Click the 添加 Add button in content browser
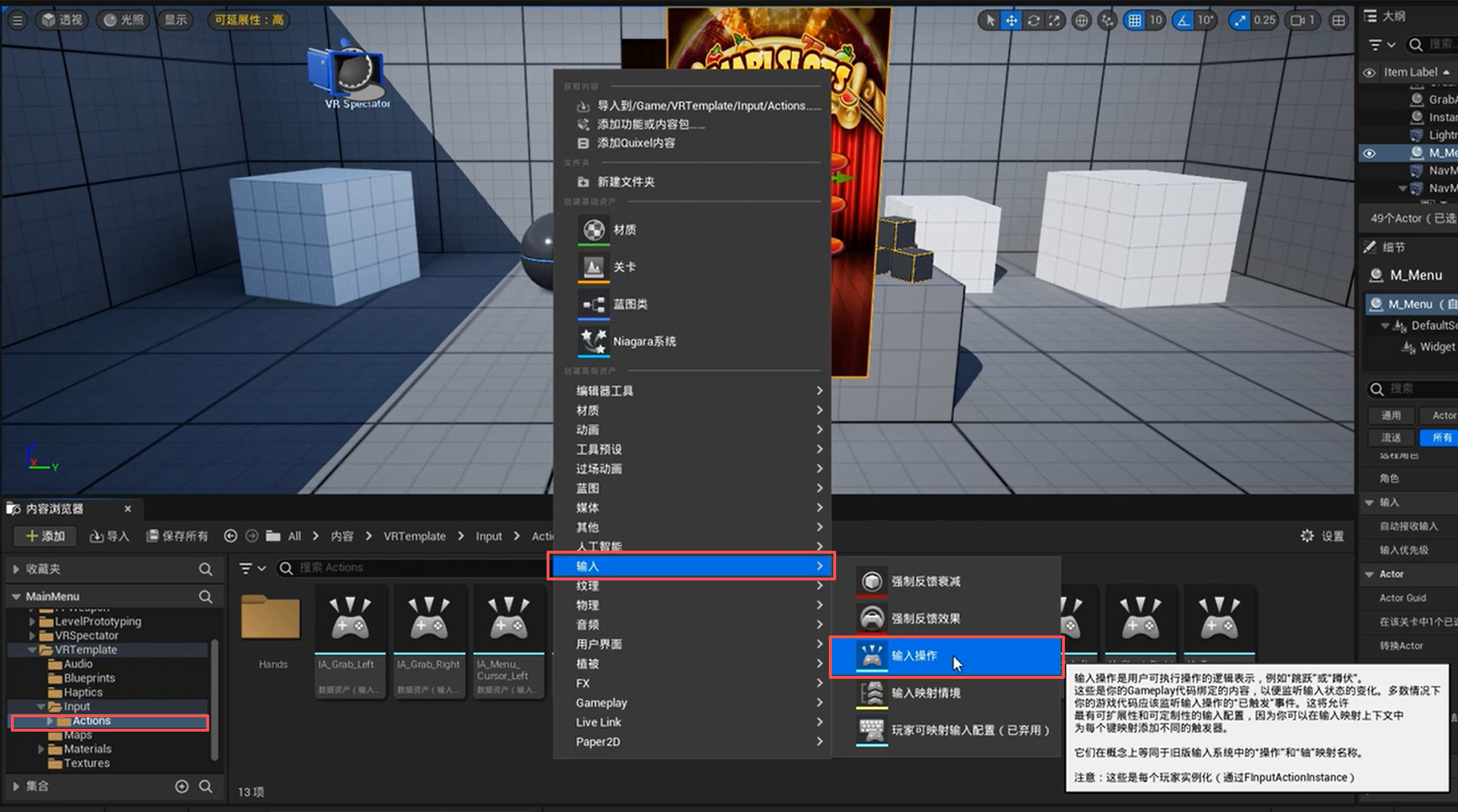 pos(46,536)
